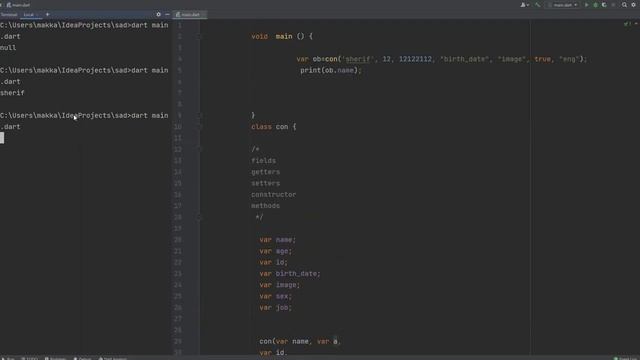Click the Stop icon in top toolbar
This screenshot has width=640, height=360.
coord(613,5)
